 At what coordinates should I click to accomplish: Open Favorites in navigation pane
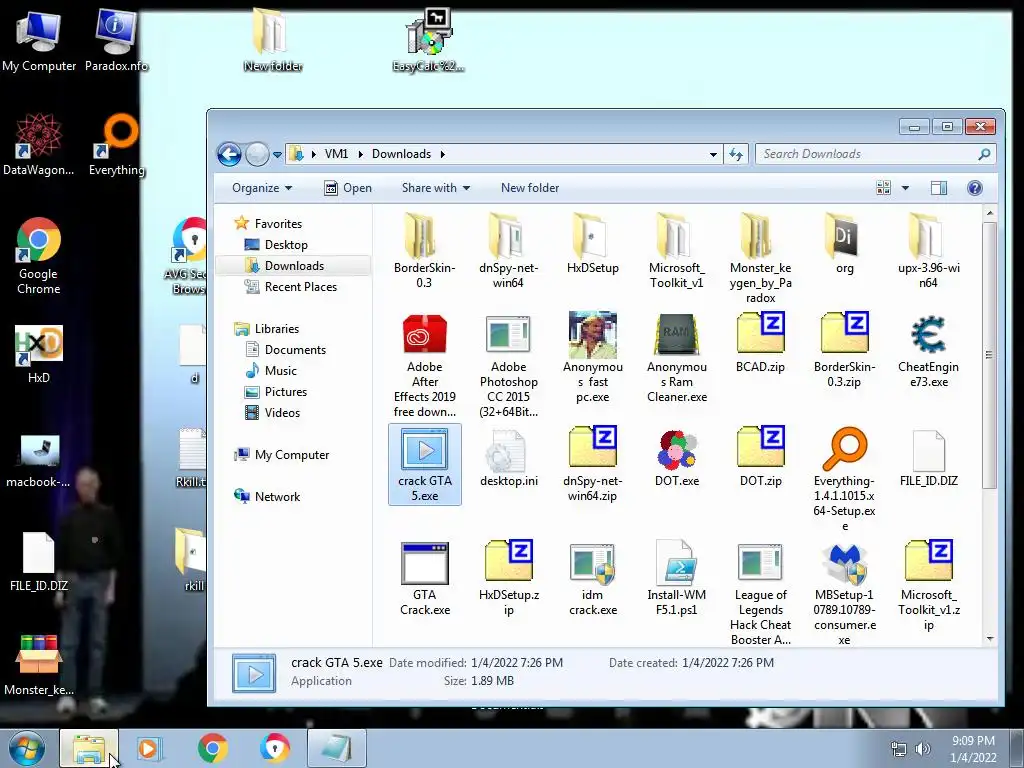(x=268, y=223)
